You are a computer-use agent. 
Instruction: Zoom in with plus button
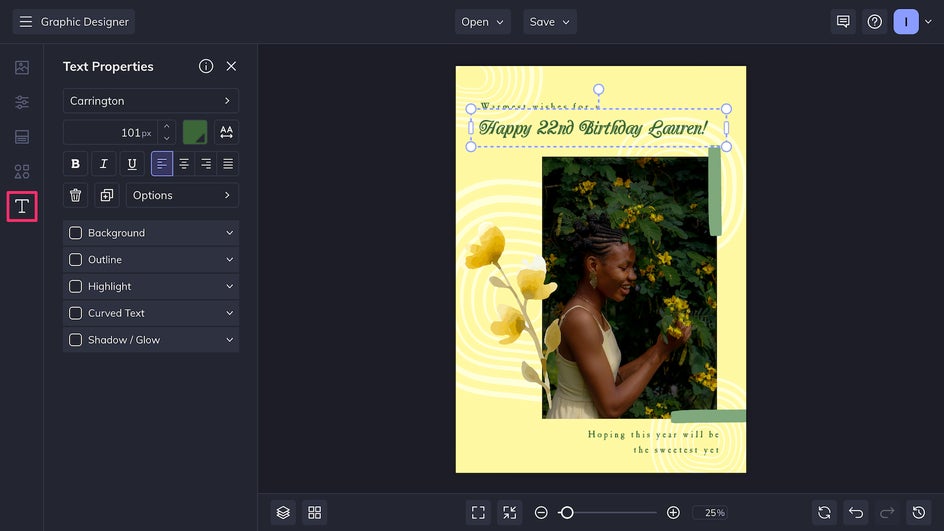pos(673,512)
